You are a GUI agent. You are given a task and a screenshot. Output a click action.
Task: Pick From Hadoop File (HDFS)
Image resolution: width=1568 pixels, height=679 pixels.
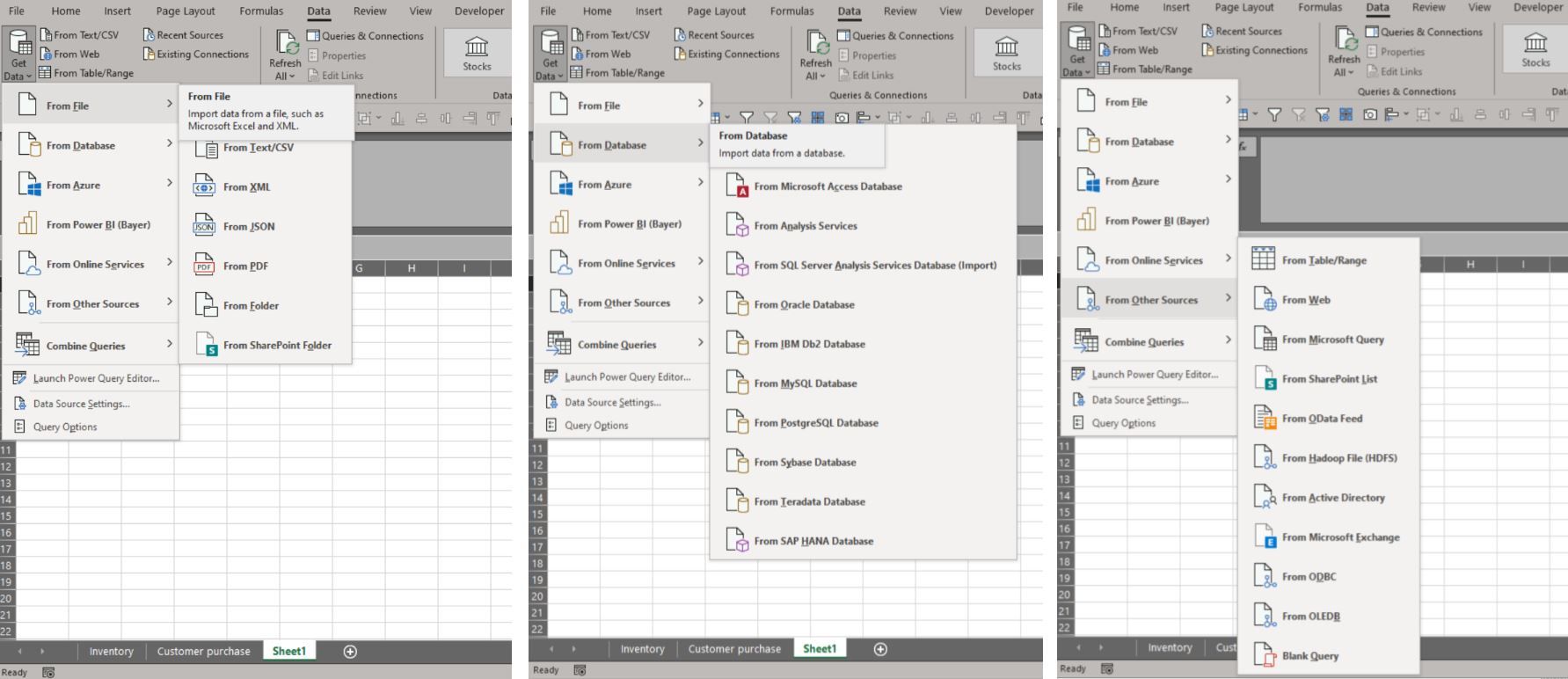point(1328,458)
